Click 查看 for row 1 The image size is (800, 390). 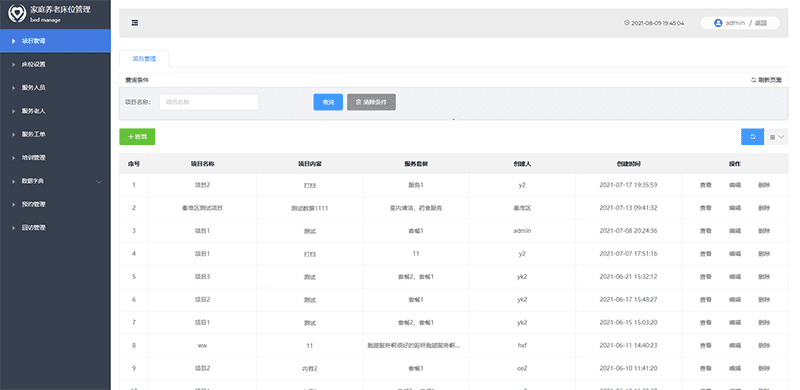tap(705, 185)
